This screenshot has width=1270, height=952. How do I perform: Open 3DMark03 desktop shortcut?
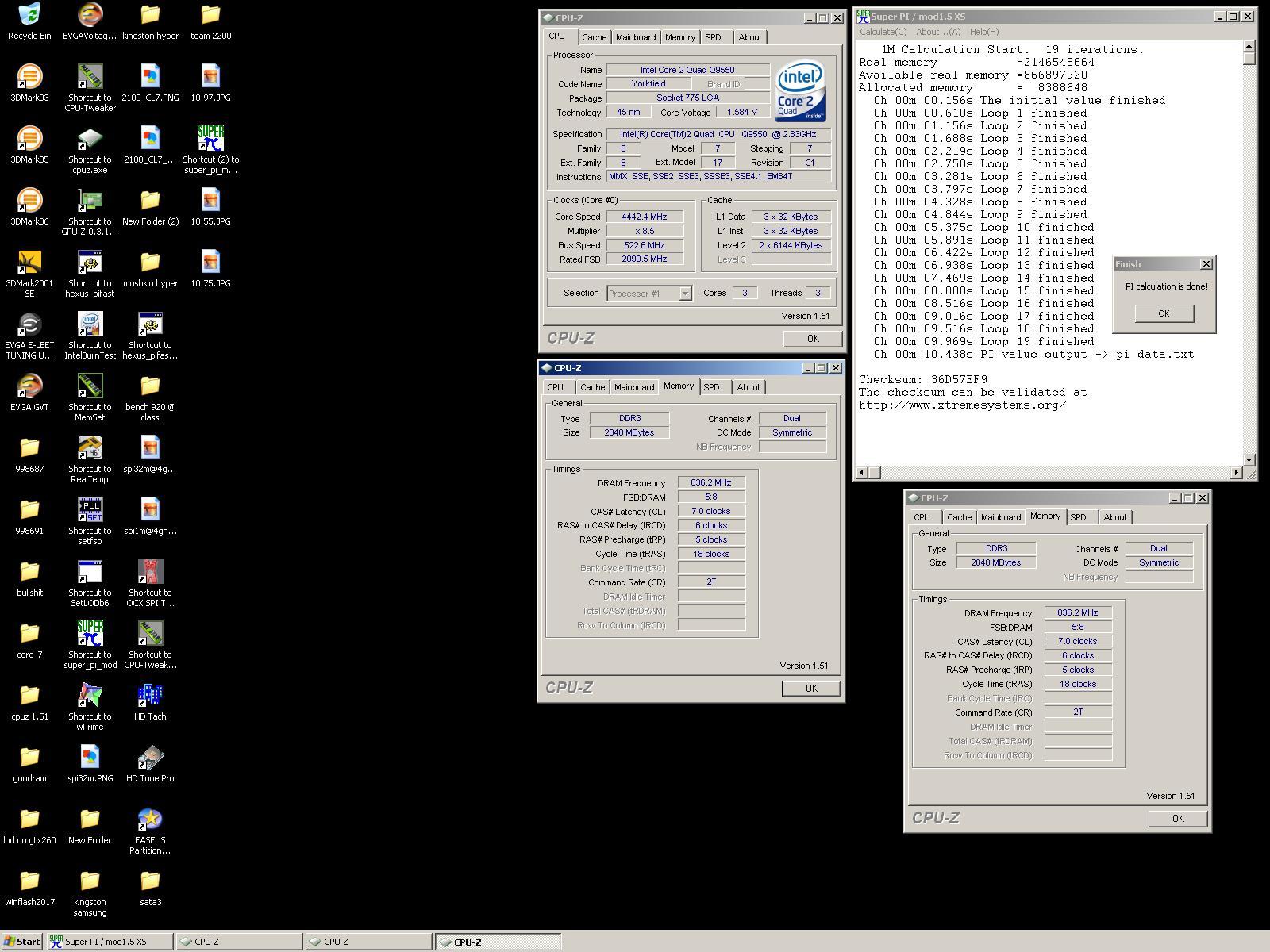click(29, 83)
